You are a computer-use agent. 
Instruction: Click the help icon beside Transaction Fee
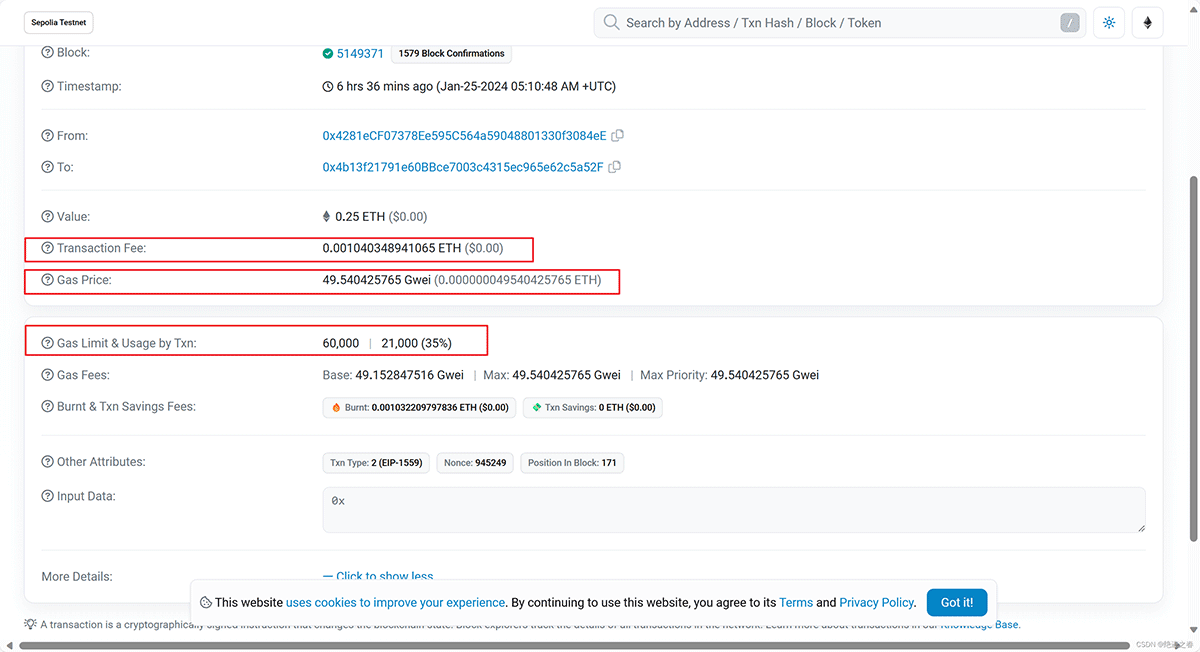coord(47,248)
